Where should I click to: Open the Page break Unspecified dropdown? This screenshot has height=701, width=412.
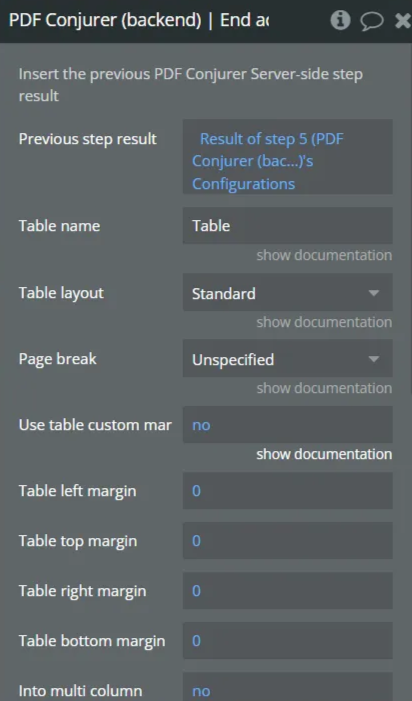[x=288, y=359]
